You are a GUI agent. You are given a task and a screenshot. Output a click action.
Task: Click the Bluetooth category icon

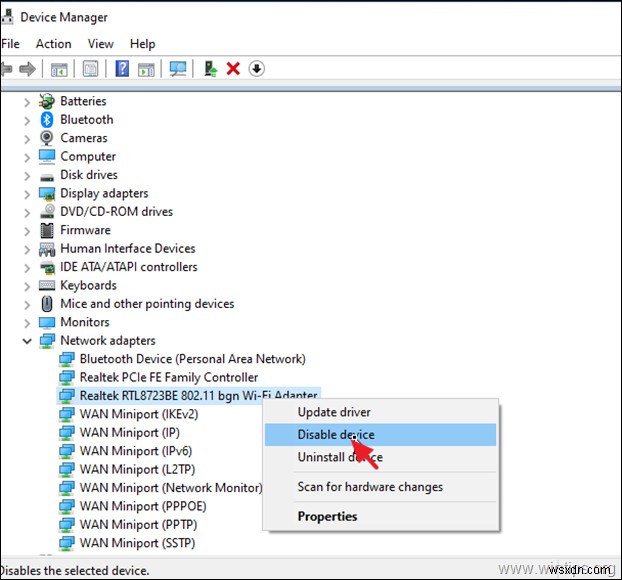[x=47, y=119]
